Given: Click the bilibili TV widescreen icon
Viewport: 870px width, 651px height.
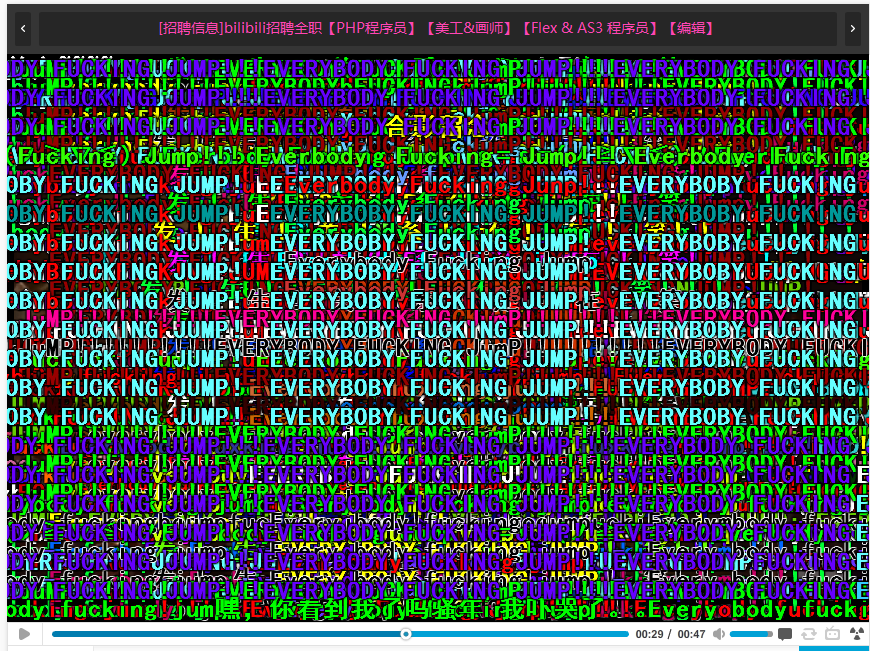Looking at the screenshot, I should [832, 634].
